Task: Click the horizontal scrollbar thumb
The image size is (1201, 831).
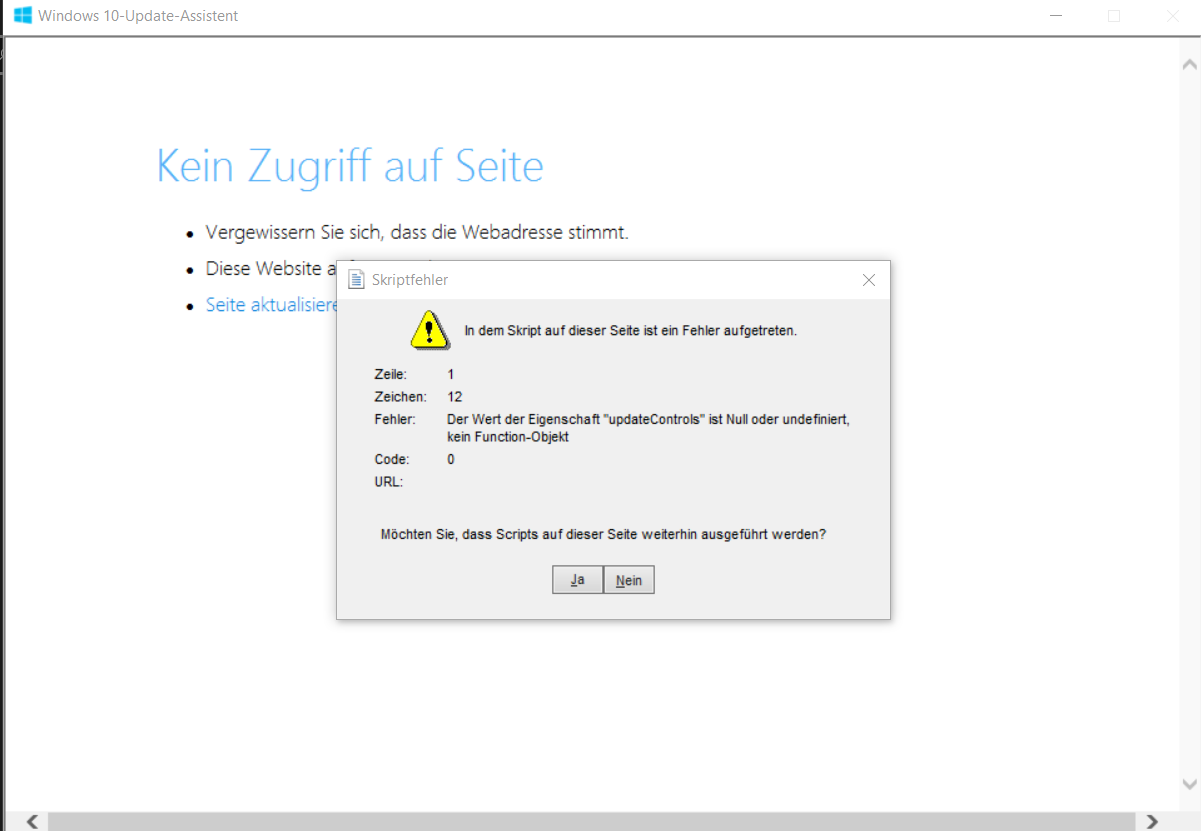Action: coord(591,821)
